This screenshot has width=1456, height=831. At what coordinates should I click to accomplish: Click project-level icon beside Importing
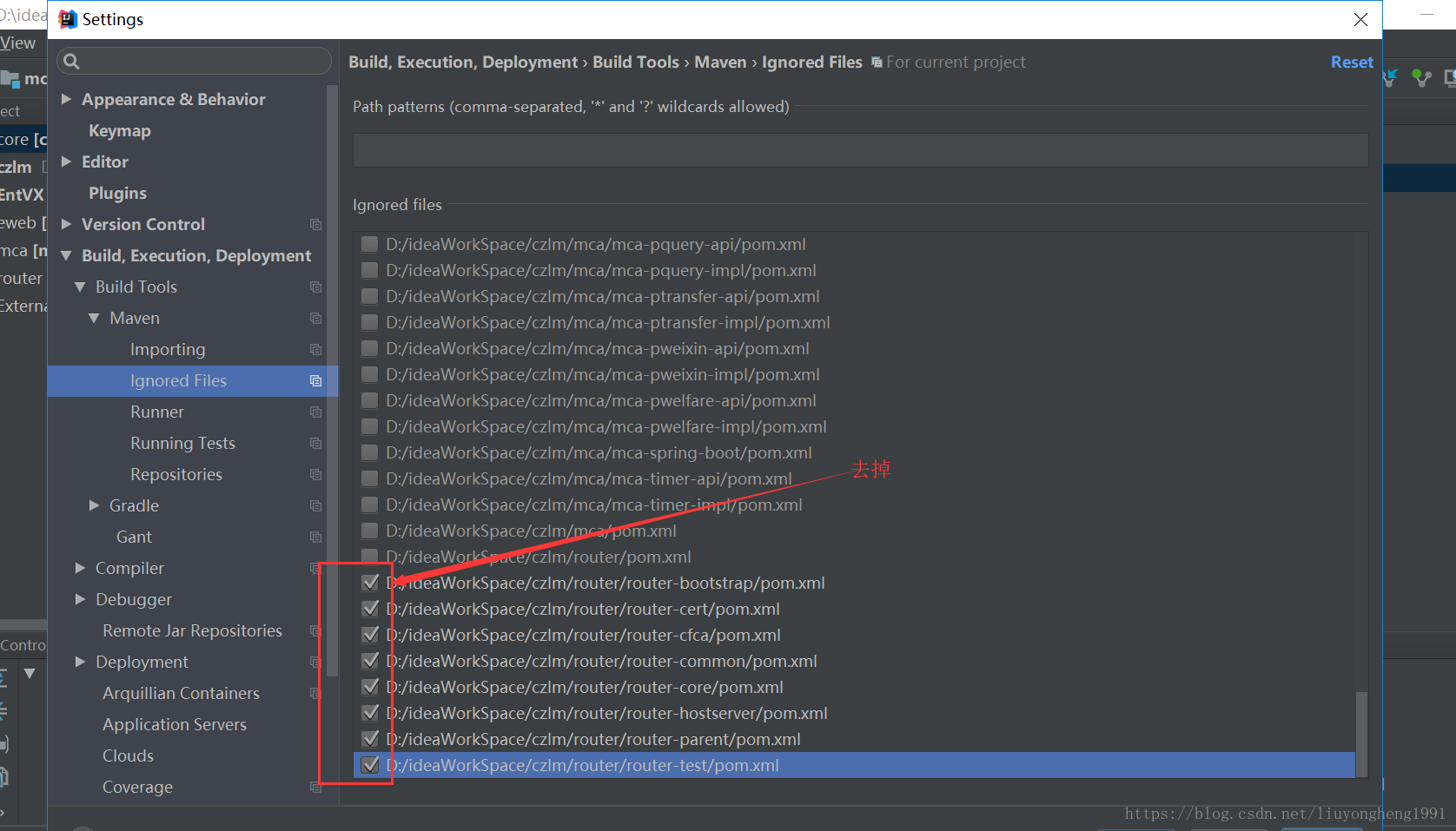click(x=316, y=349)
